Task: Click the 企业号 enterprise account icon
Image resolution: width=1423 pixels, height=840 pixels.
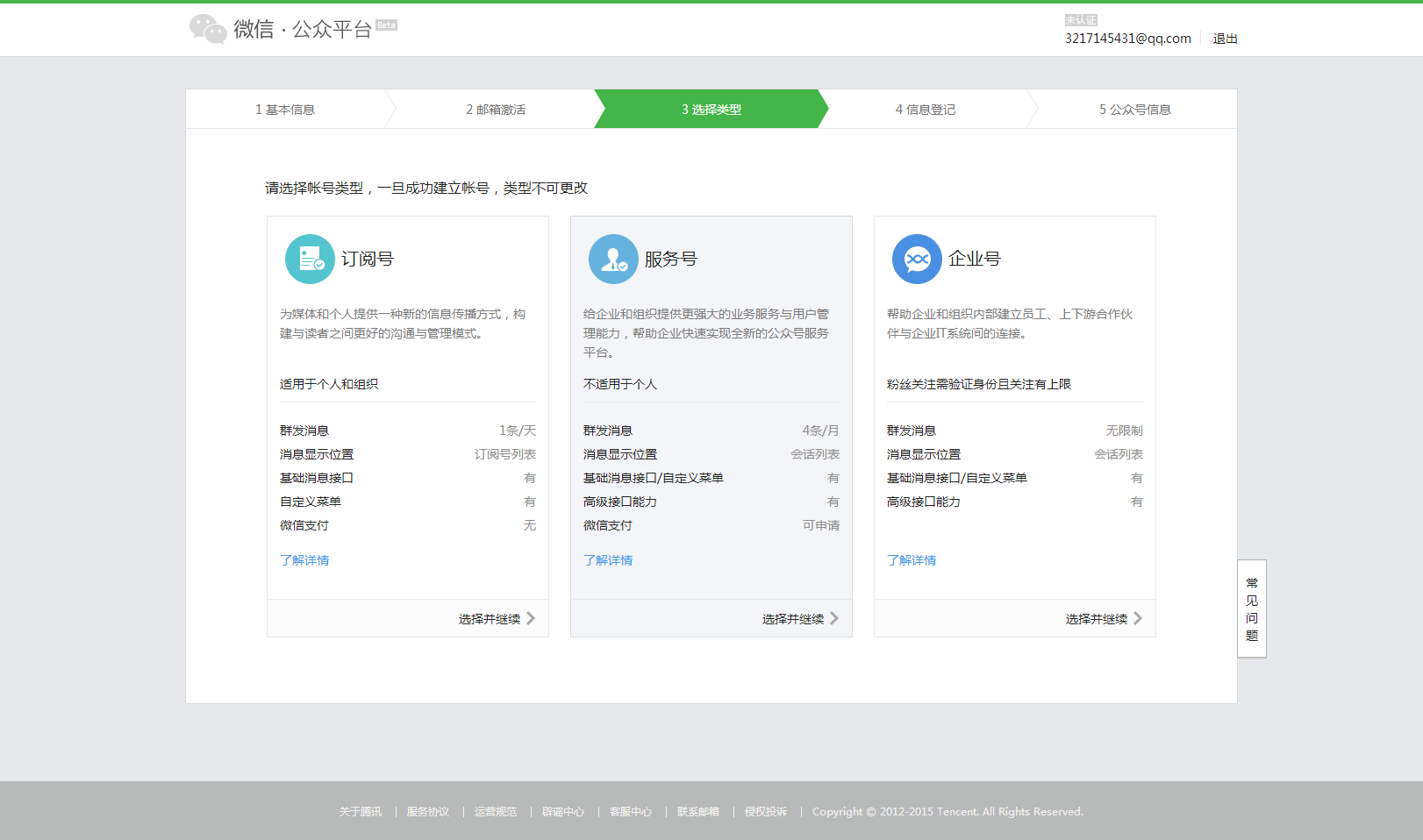Action: point(917,259)
